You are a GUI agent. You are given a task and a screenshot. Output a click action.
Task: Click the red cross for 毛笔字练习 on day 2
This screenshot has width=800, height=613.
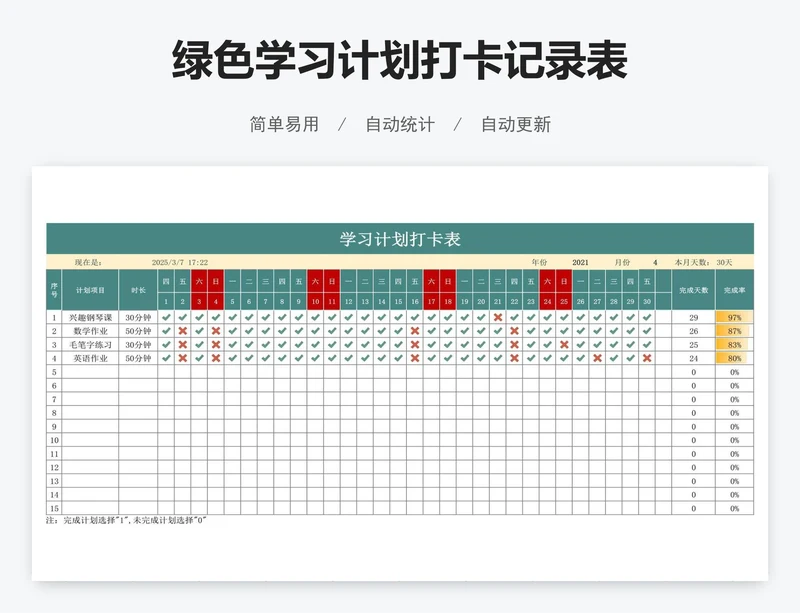coord(183,345)
